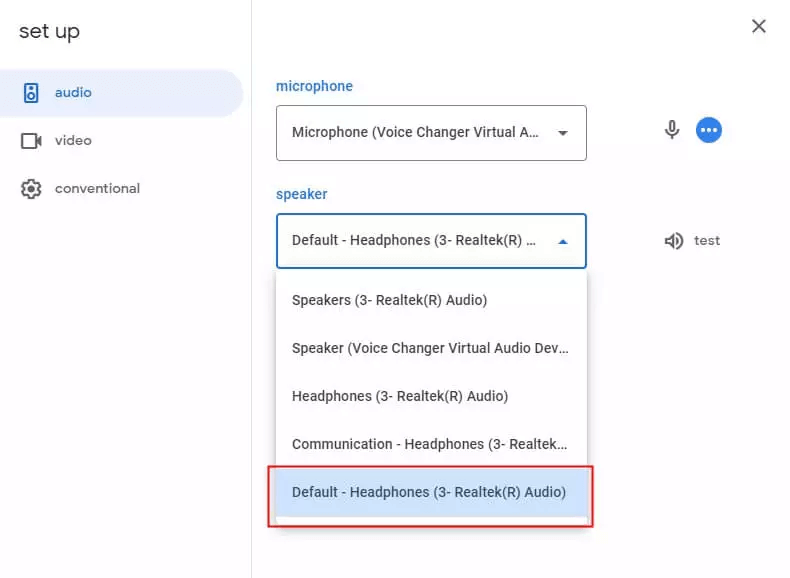This screenshot has height=578, width=790.
Task: Close the set up dialog
Action: 759,27
